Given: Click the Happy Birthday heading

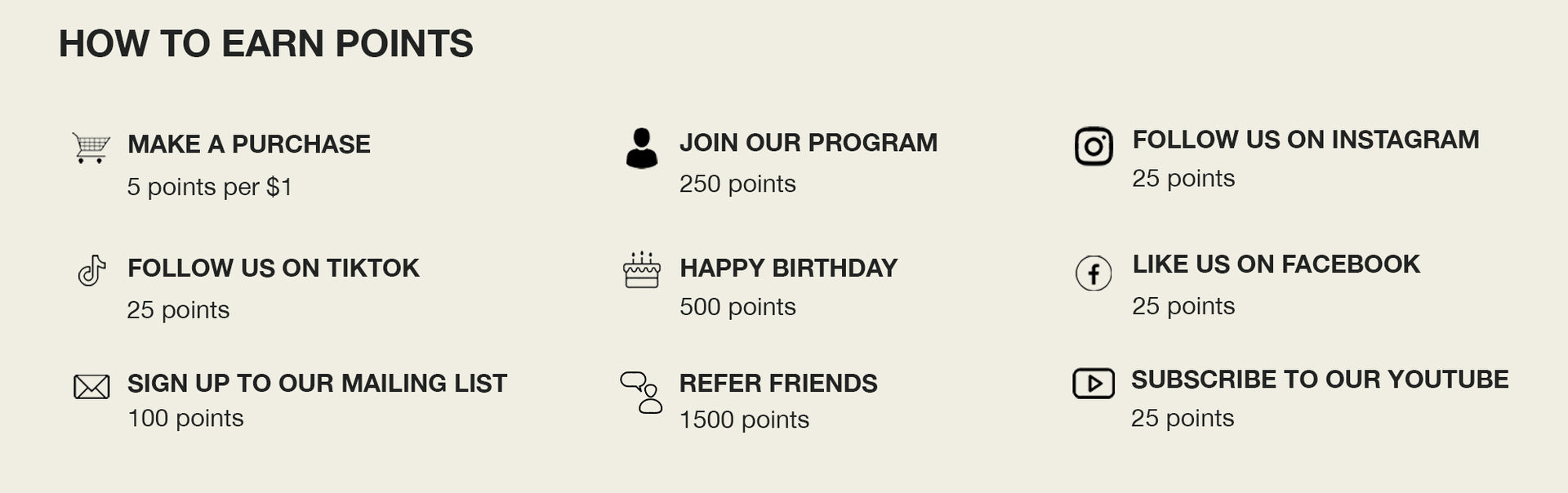Looking at the screenshot, I should tap(789, 269).
